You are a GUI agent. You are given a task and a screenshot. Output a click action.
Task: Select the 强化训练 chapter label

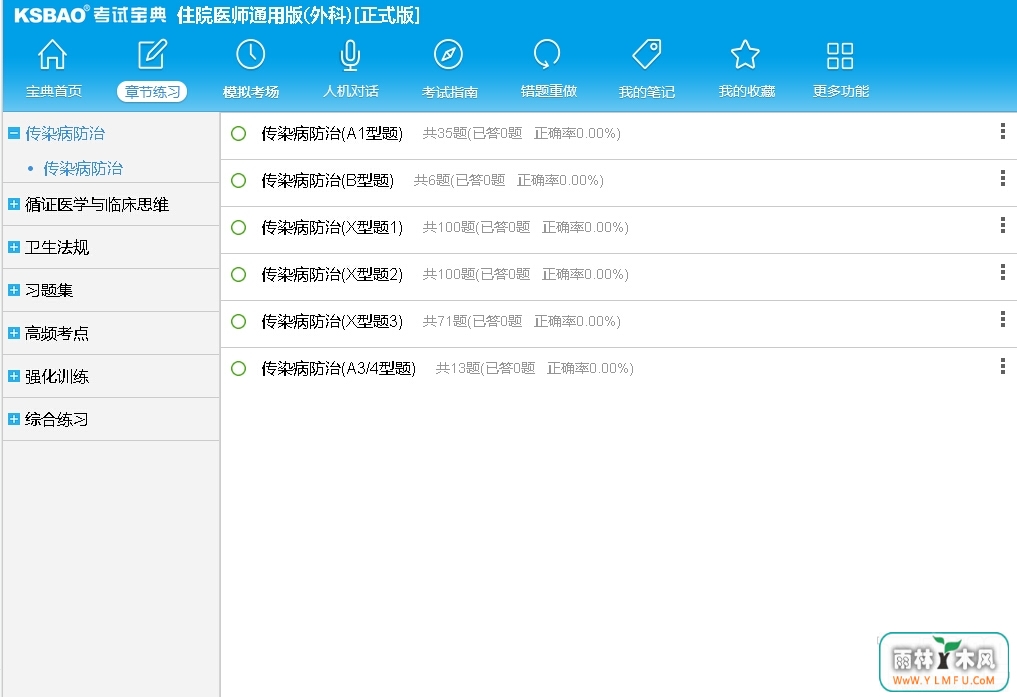coord(56,376)
